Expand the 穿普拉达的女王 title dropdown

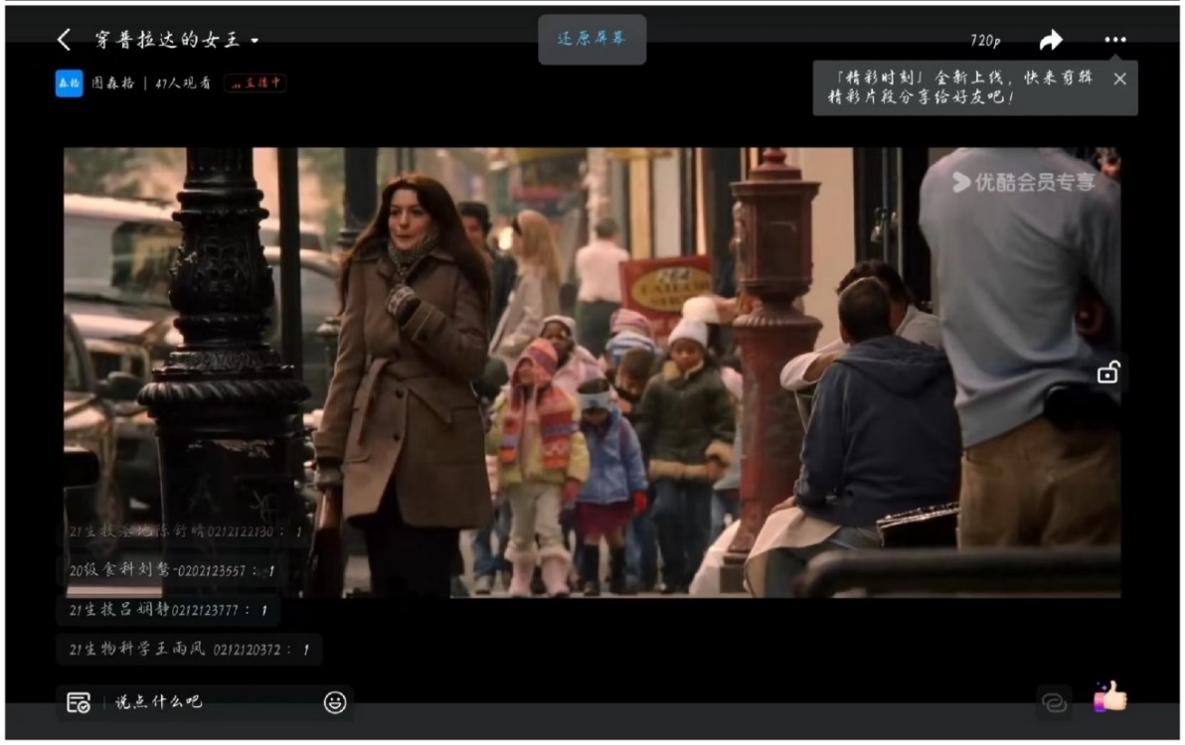click(x=254, y=41)
